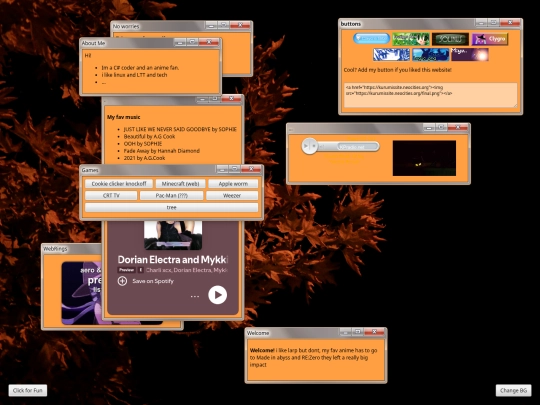The image size is (540, 405).
Task: Select 'OOH by SOPHIE' list item
Action: pyautogui.click(x=143, y=144)
